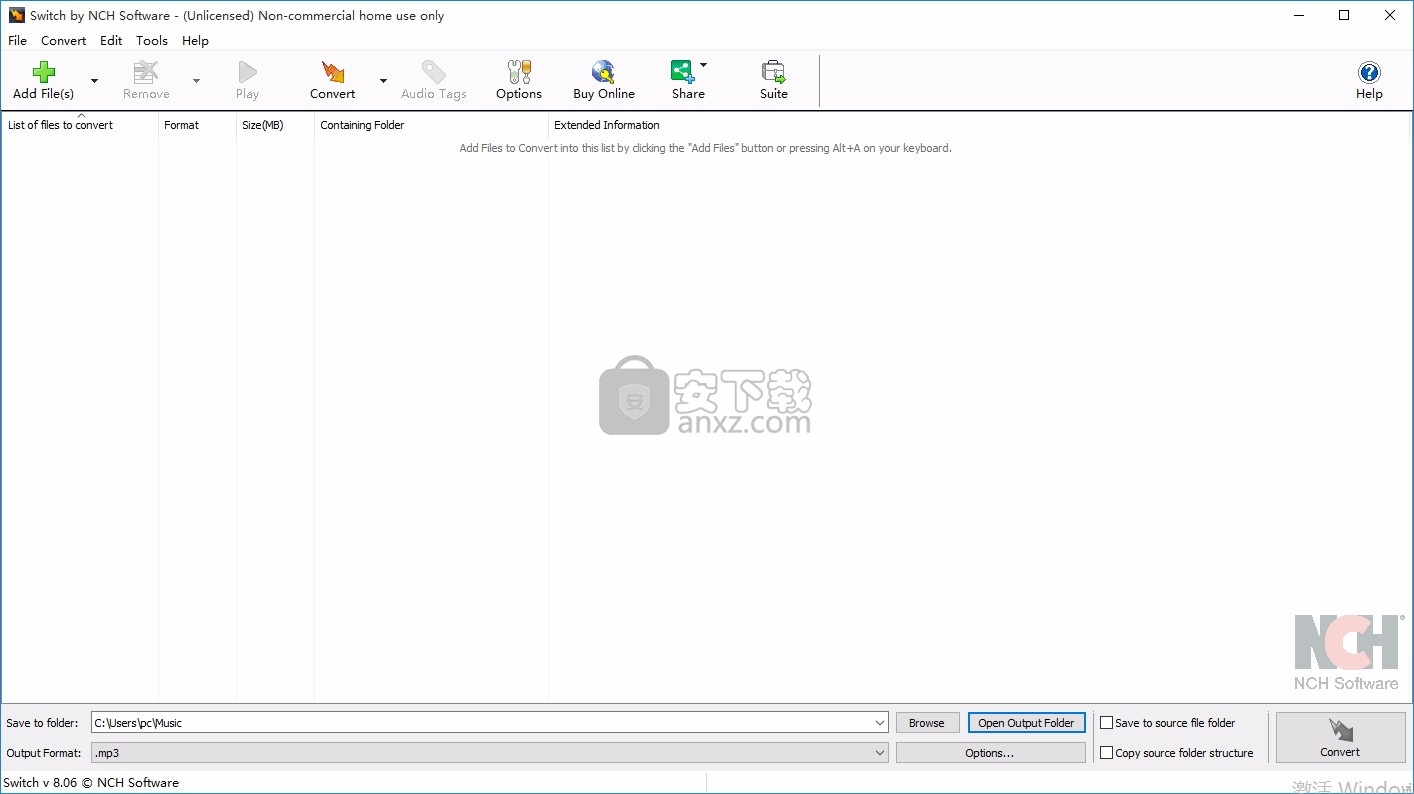Image resolution: width=1414 pixels, height=794 pixels.
Task: Expand the Save to folder dropdown
Action: 880,723
